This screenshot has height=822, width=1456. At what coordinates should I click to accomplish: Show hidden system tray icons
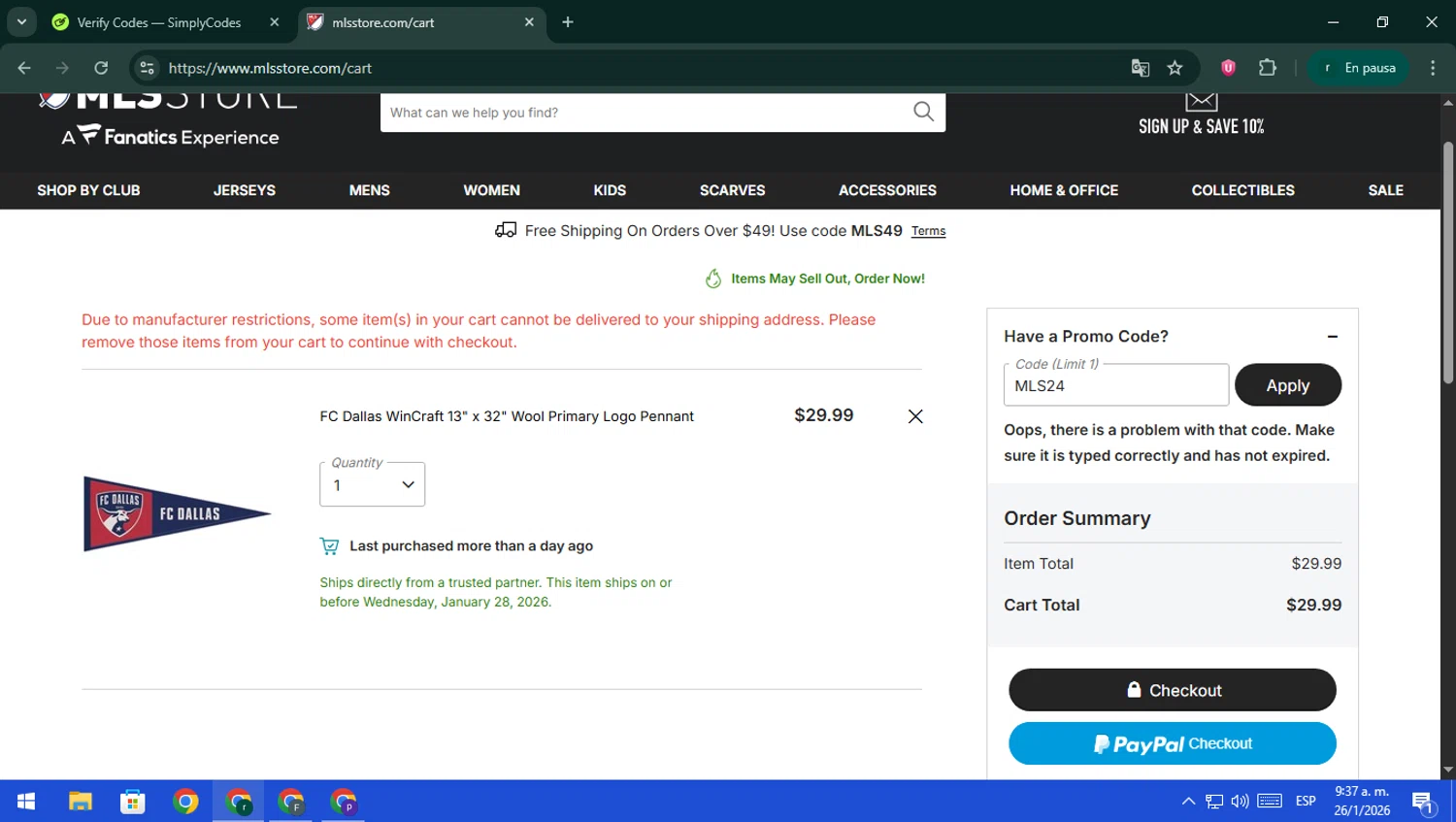point(1188,802)
